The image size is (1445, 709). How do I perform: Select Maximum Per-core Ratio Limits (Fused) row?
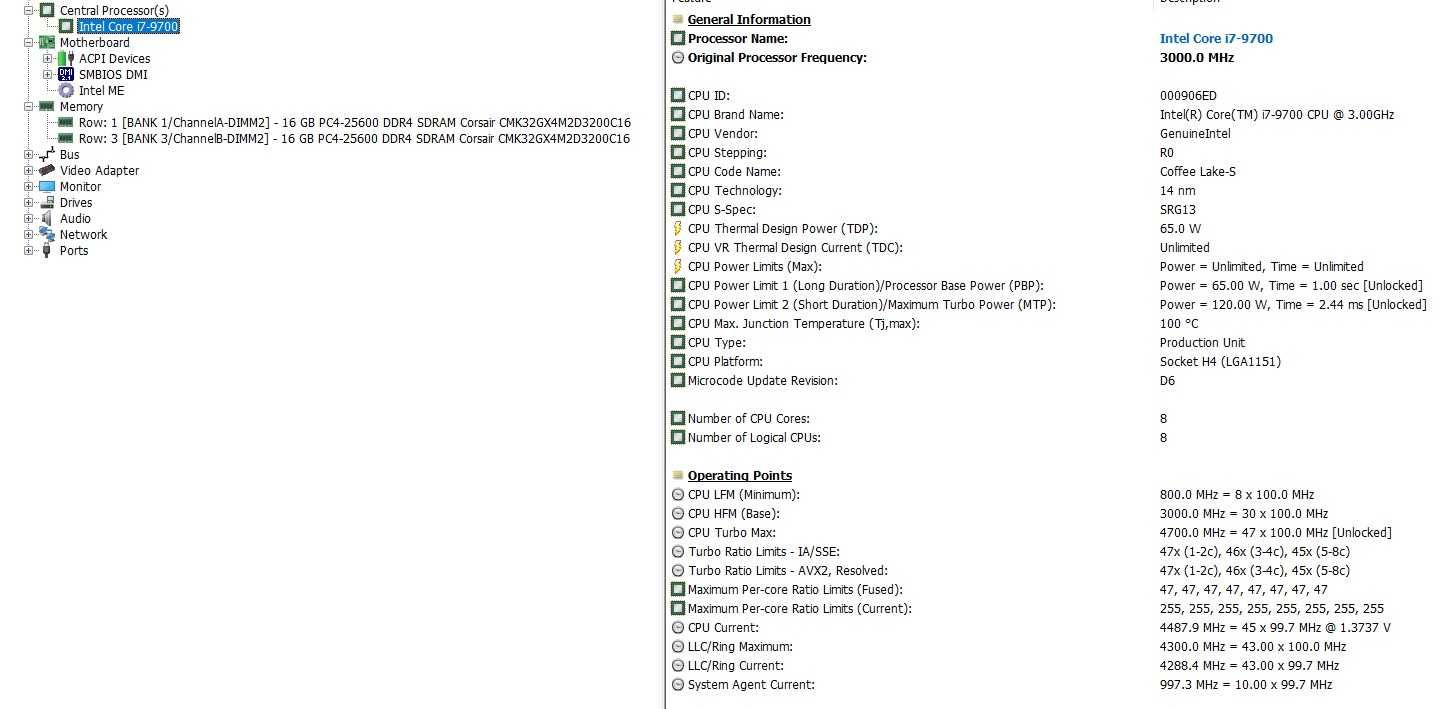tap(1055, 589)
